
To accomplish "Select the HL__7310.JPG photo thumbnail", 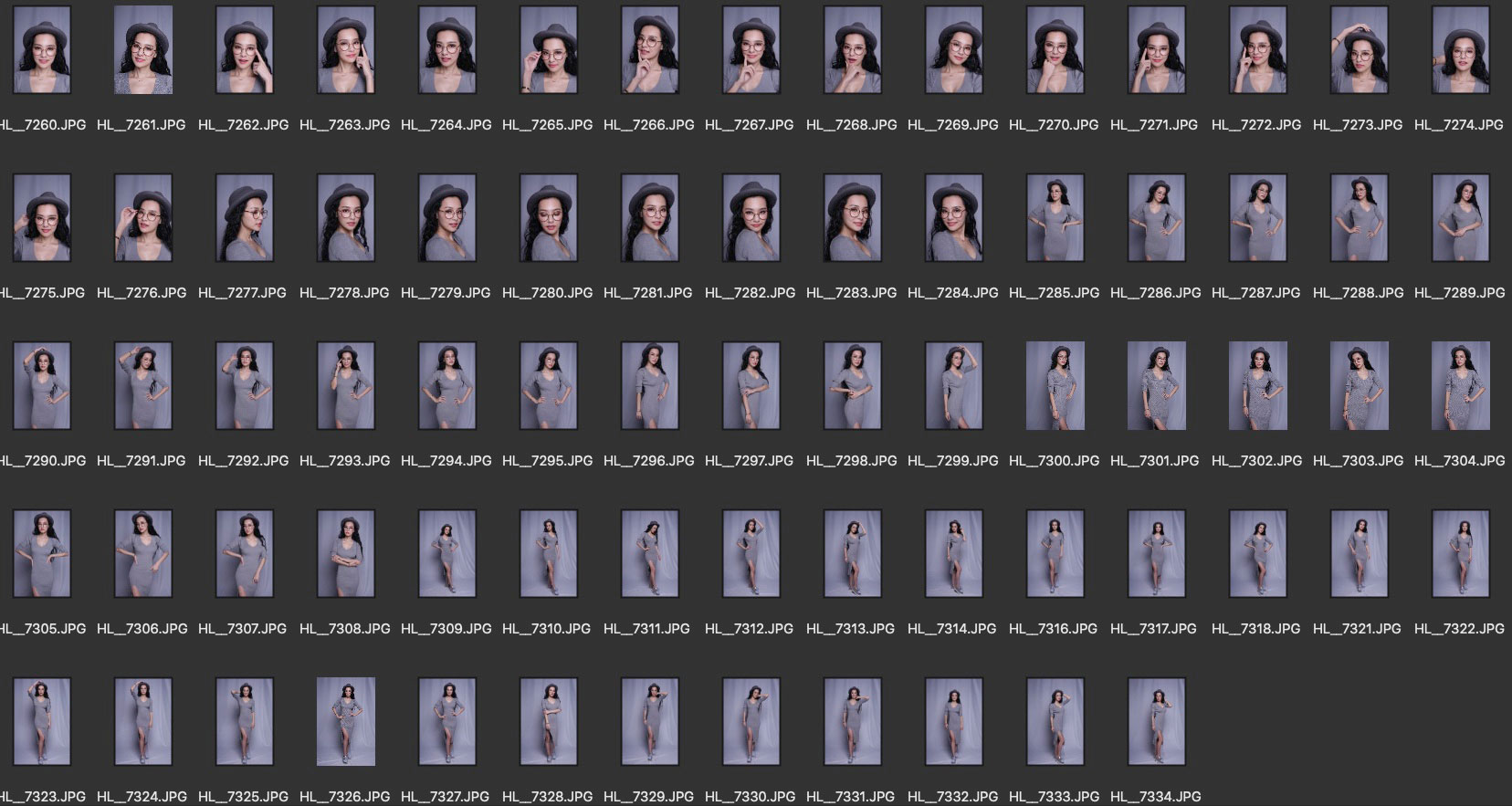I will (x=549, y=554).
